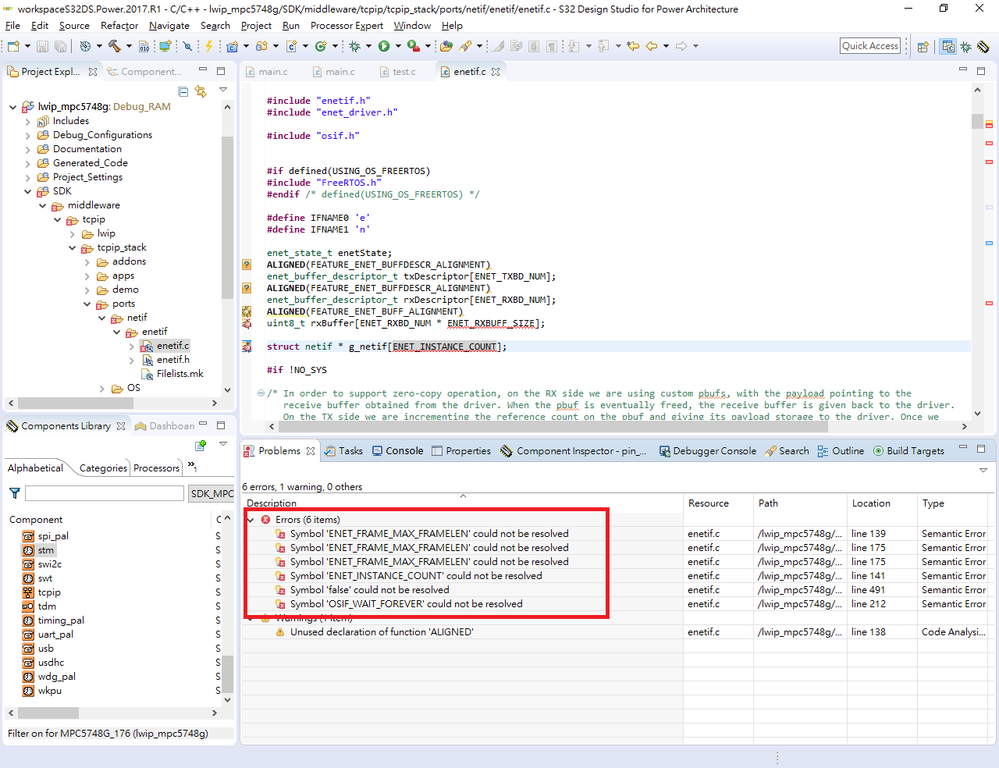
Task: Open the Refactor menu
Action: (x=119, y=25)
